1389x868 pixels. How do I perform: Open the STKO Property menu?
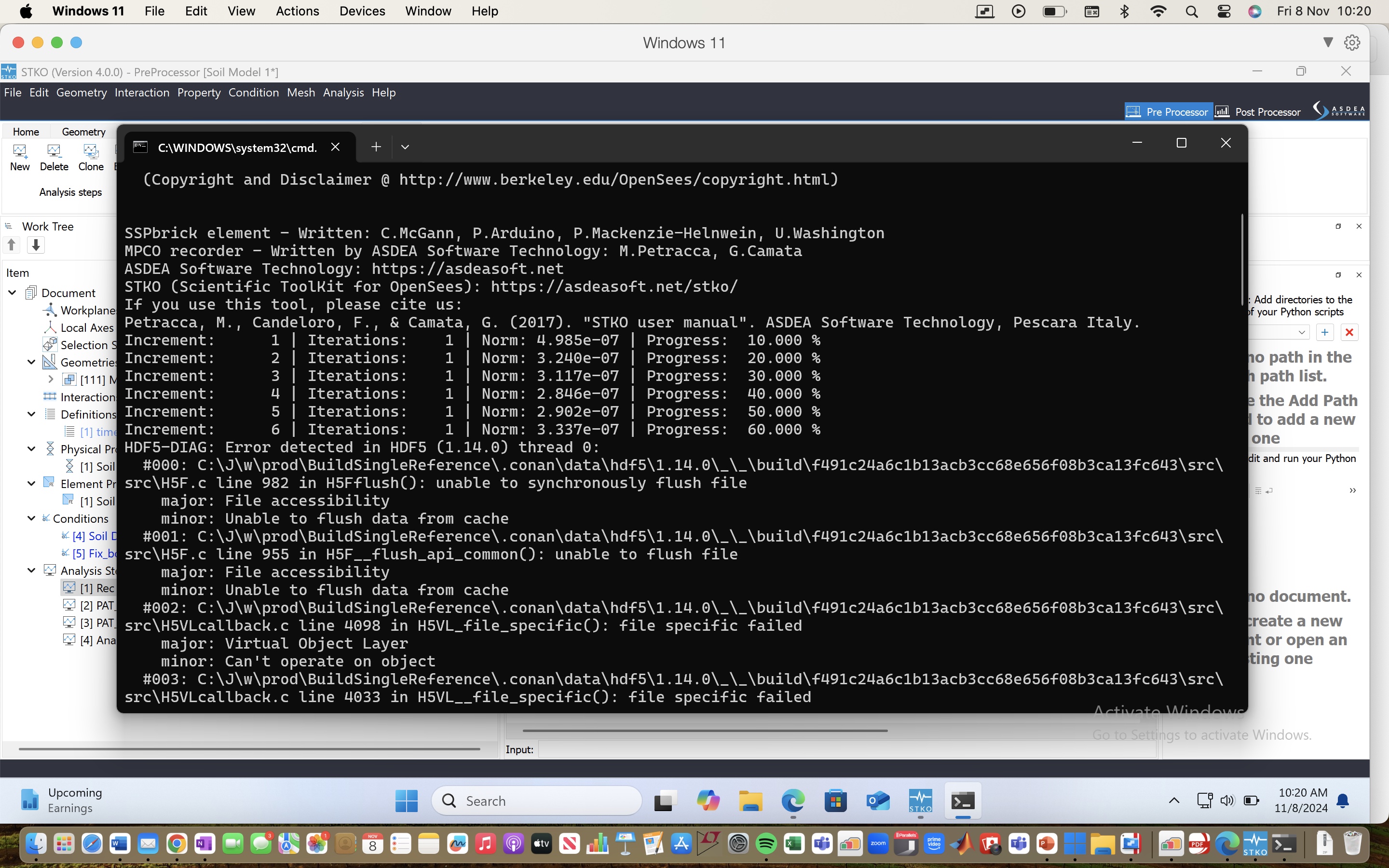(199, 93)
